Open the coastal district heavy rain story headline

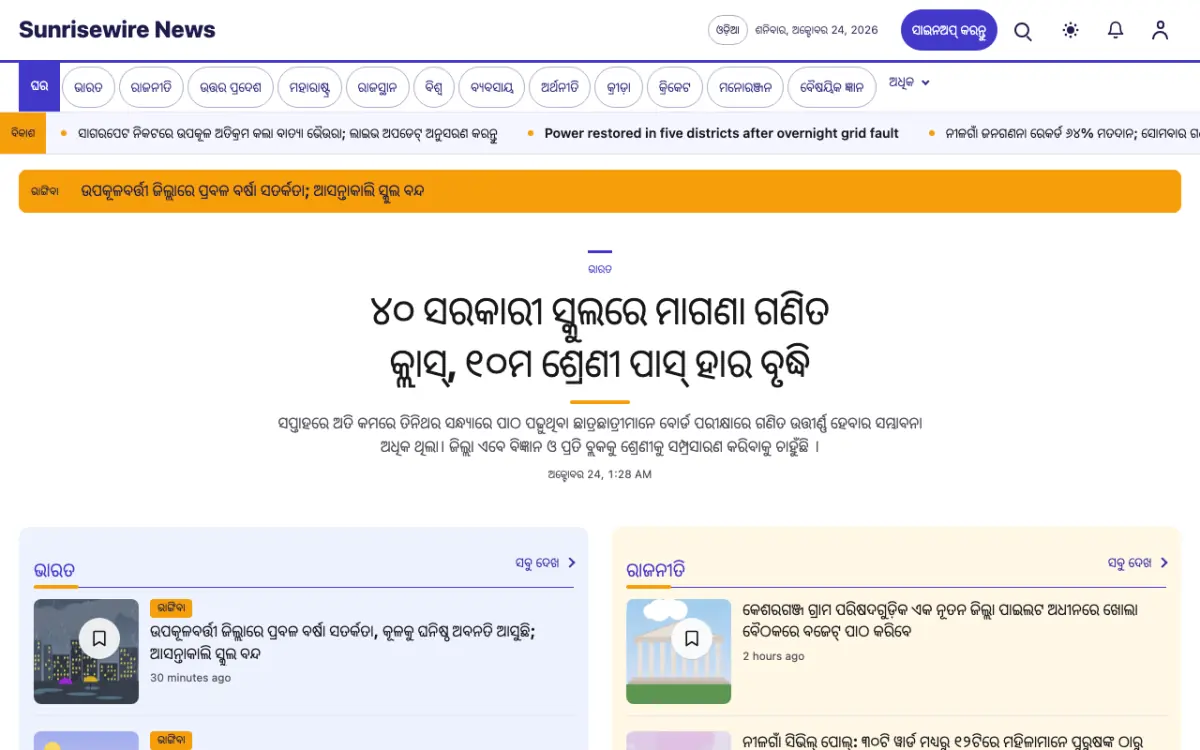click(343, 642)
